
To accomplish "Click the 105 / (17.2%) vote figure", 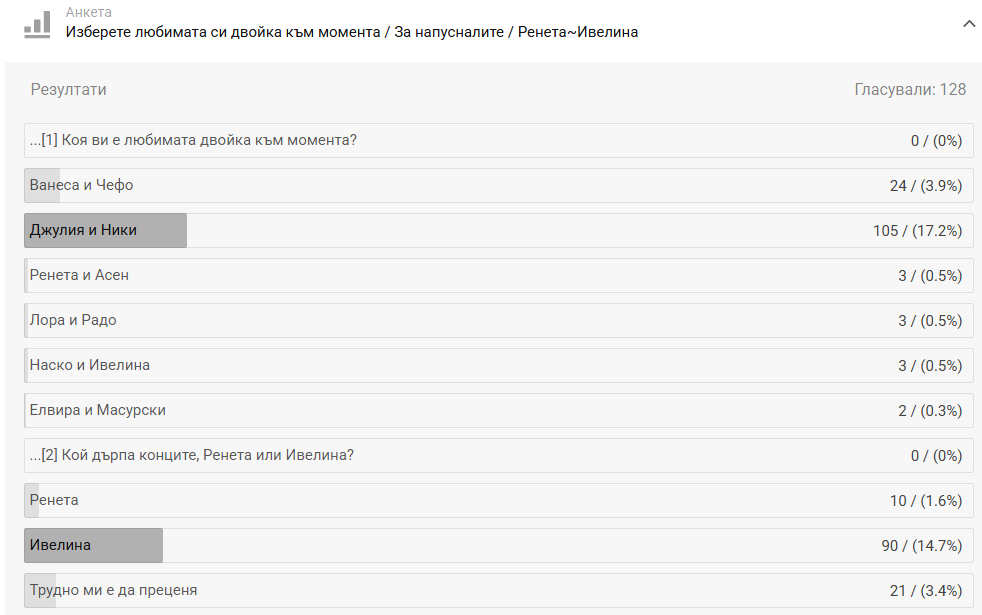I will (917, 231).
